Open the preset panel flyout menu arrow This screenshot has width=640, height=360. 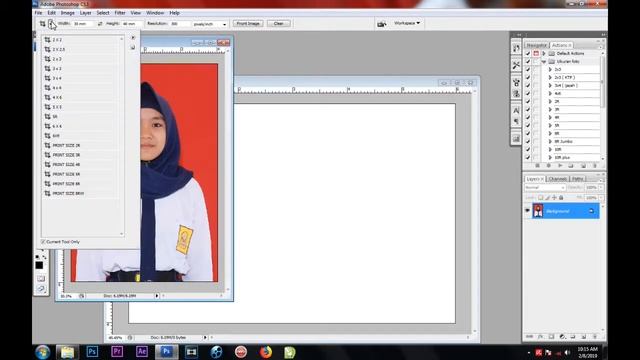click(133, 38)
